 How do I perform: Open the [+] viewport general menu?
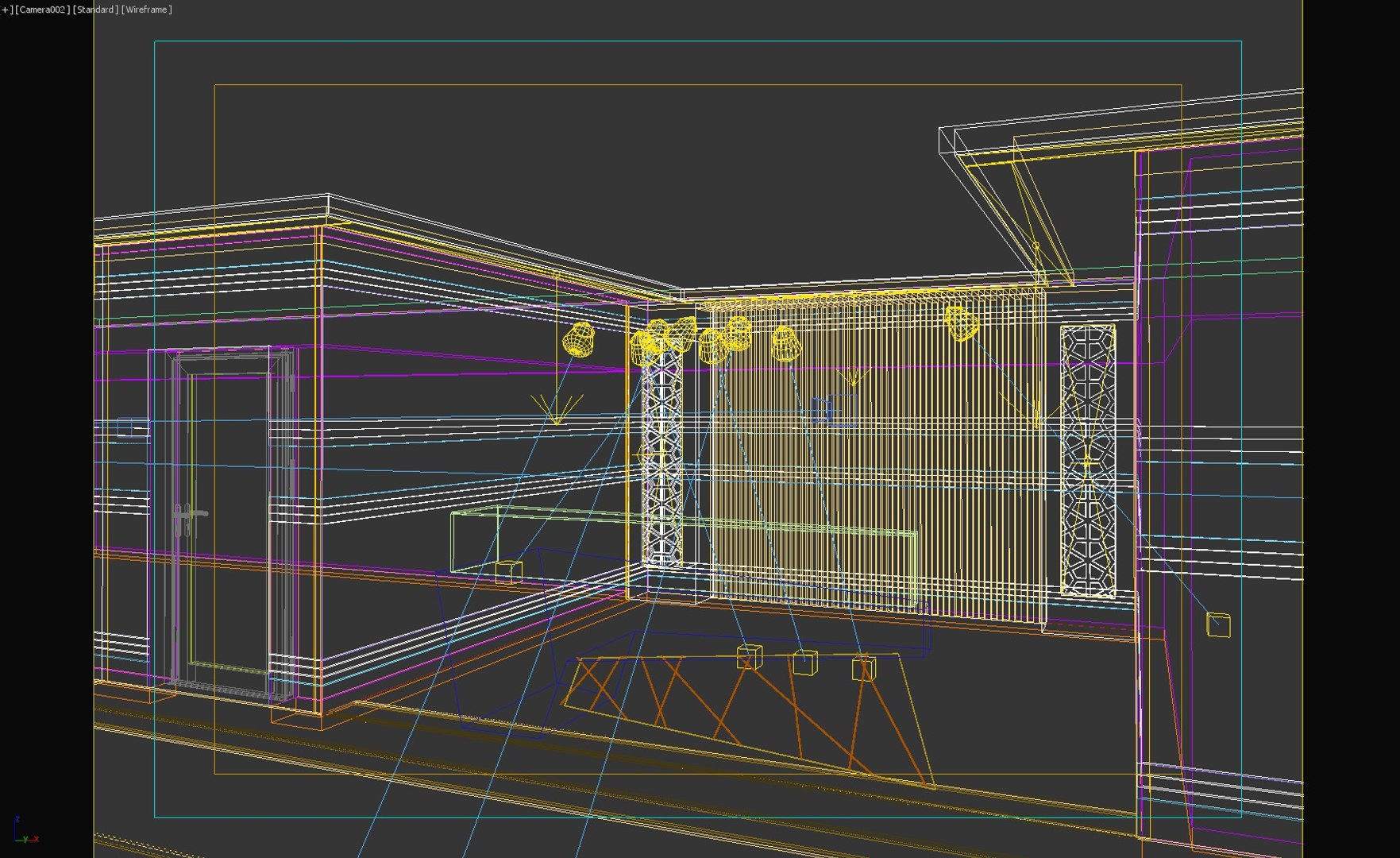[x=6, y=10]
